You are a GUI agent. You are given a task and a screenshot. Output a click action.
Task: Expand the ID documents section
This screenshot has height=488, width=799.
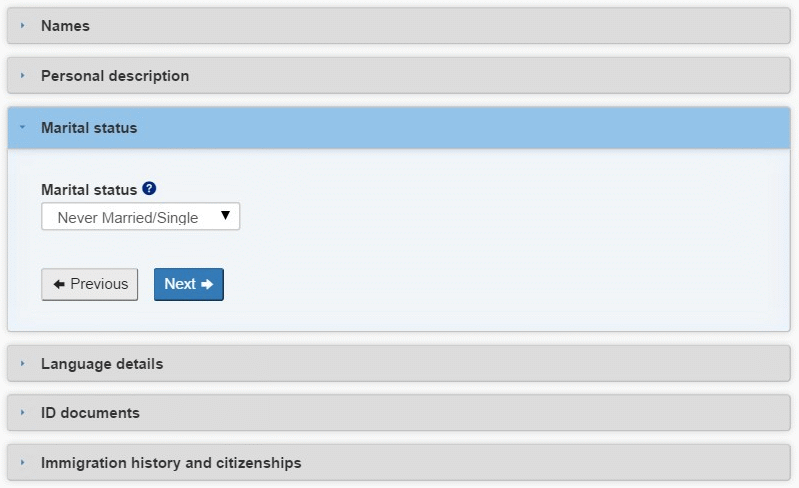(x=398, y=413)
